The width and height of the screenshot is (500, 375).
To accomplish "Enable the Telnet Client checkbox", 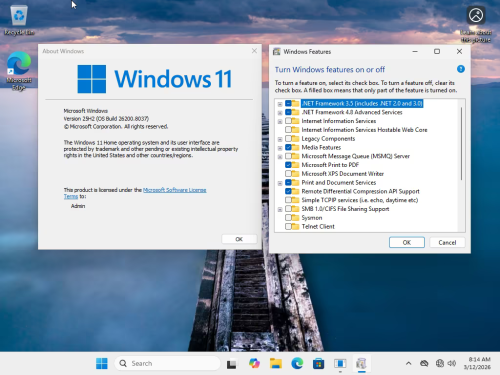I will (x=288, y=226).
